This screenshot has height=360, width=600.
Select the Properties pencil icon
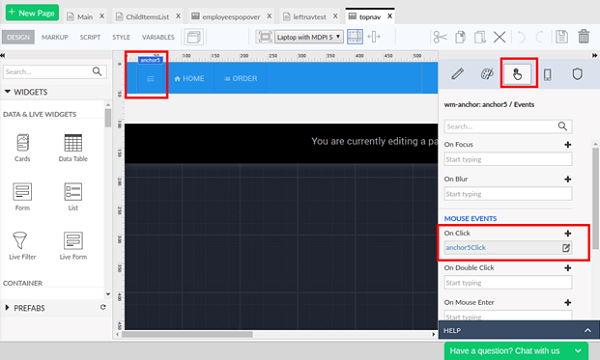click(457, 74)
